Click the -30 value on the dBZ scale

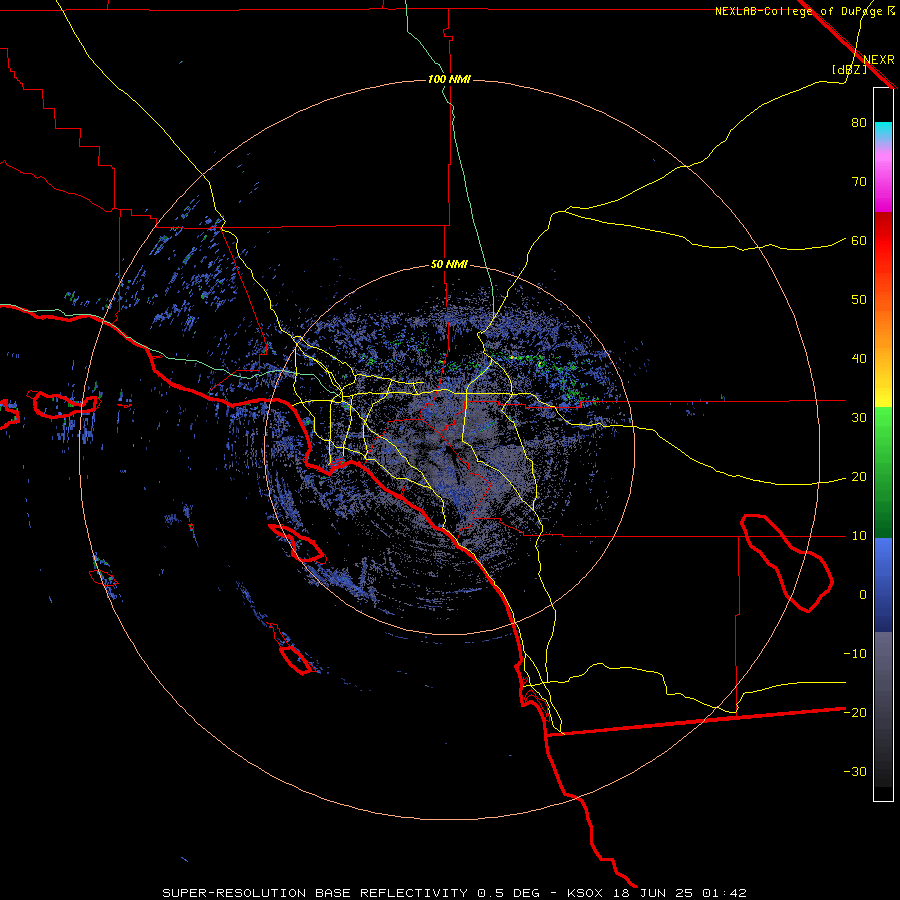(x=855, y=771)
